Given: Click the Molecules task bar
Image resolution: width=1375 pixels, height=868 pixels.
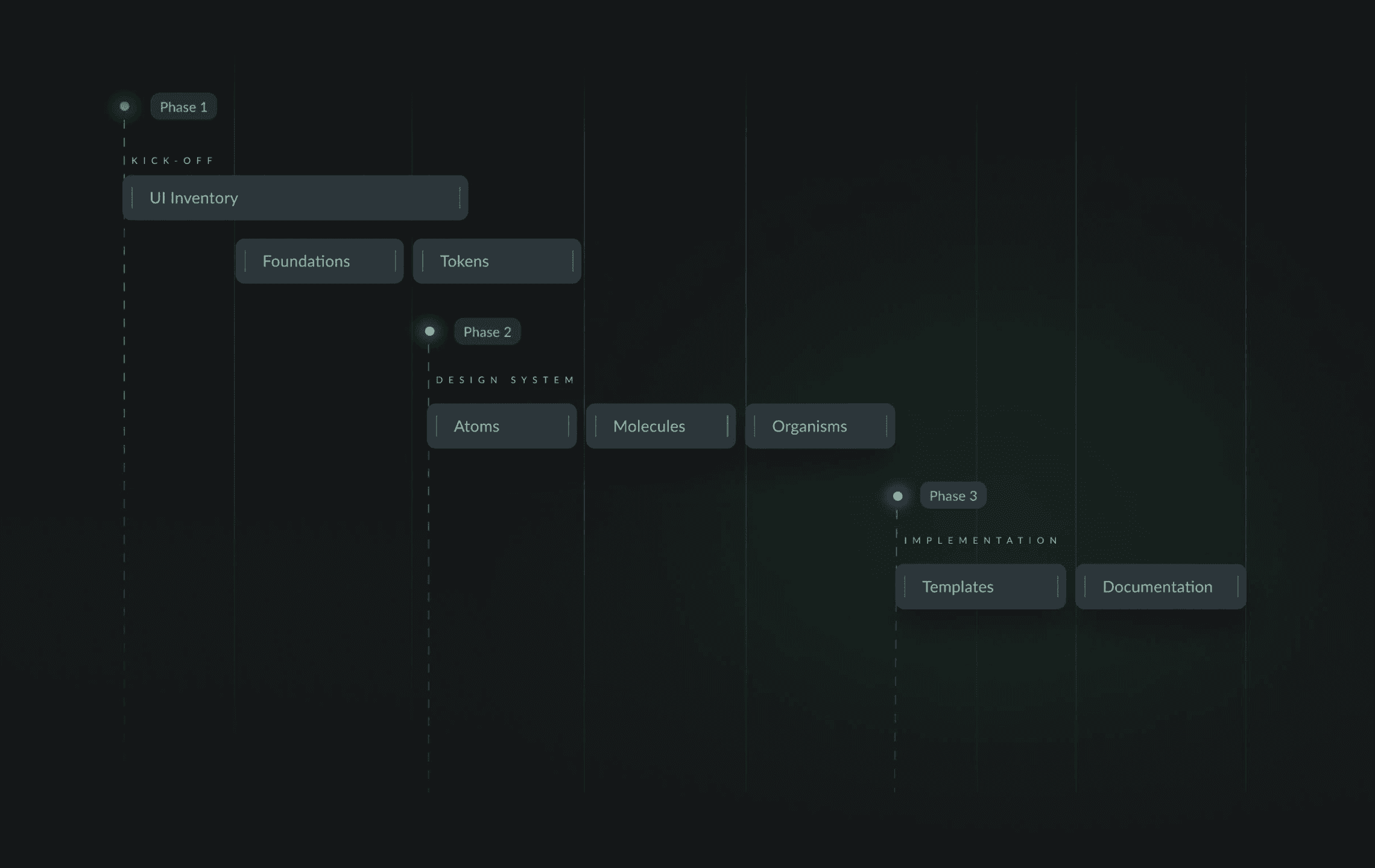Looking at the screenshot, I should (x=660, y=427).
